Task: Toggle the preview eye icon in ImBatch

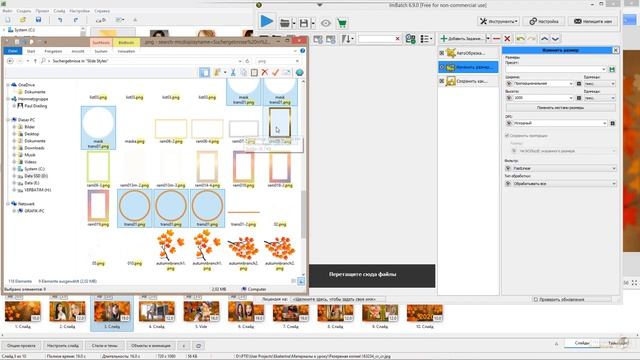Action: tap(326, 23)
